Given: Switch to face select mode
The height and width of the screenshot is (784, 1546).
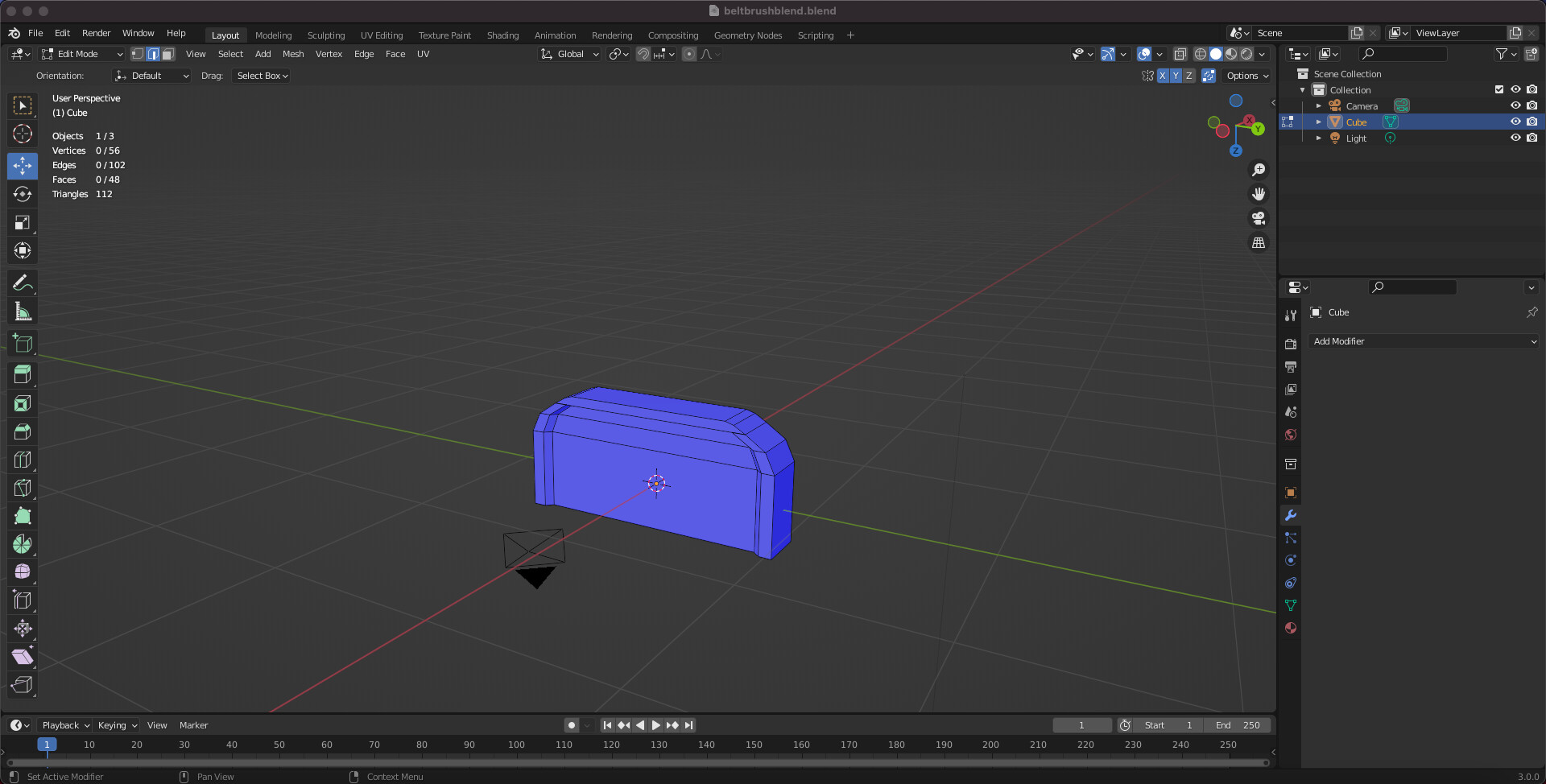Looking at the screenshot, I should (167, 54).
